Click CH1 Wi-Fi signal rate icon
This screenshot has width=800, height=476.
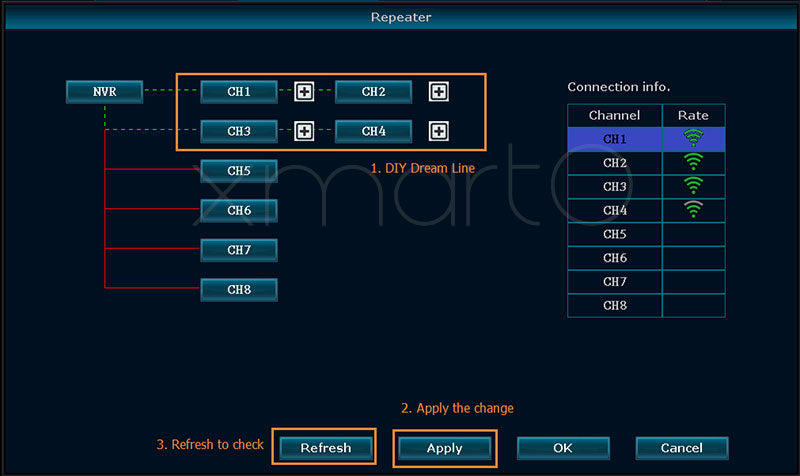[x=693, y=139]
